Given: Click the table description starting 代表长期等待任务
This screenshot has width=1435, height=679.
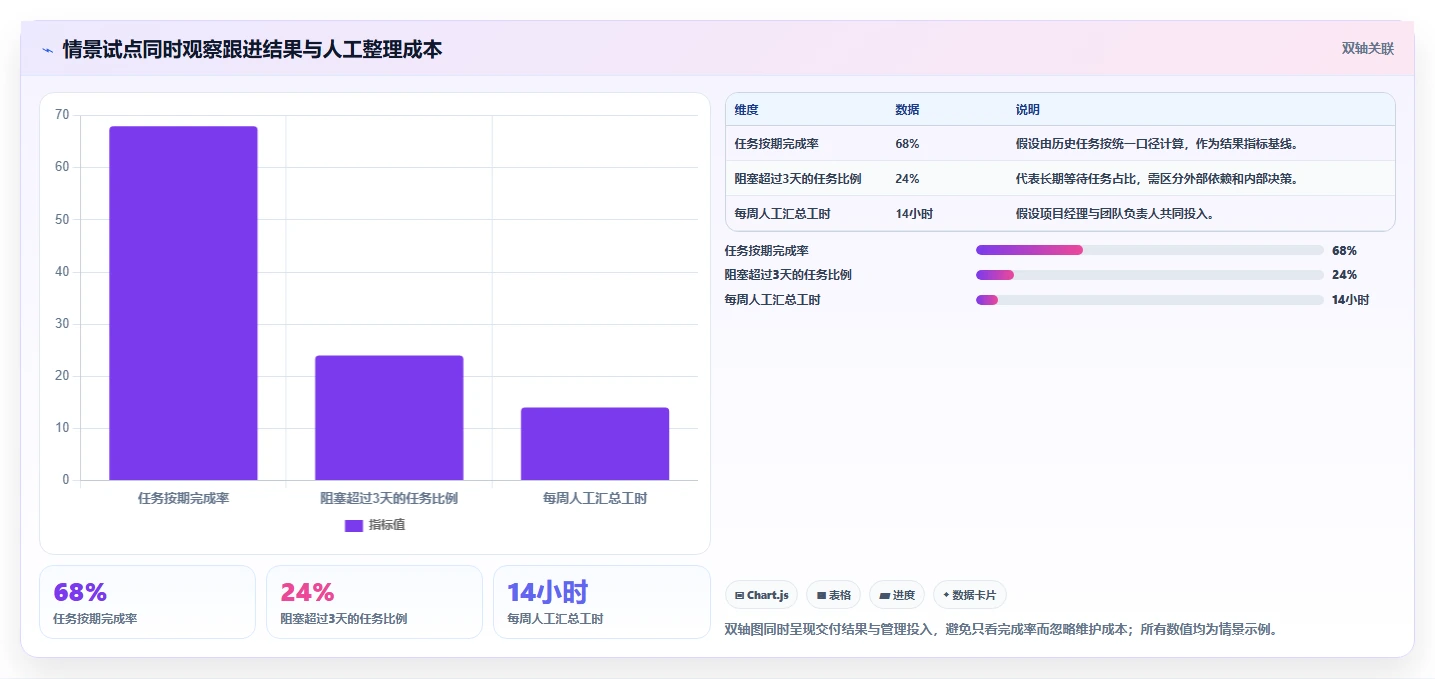Looking at the screenshot, I should [1157, 179].
